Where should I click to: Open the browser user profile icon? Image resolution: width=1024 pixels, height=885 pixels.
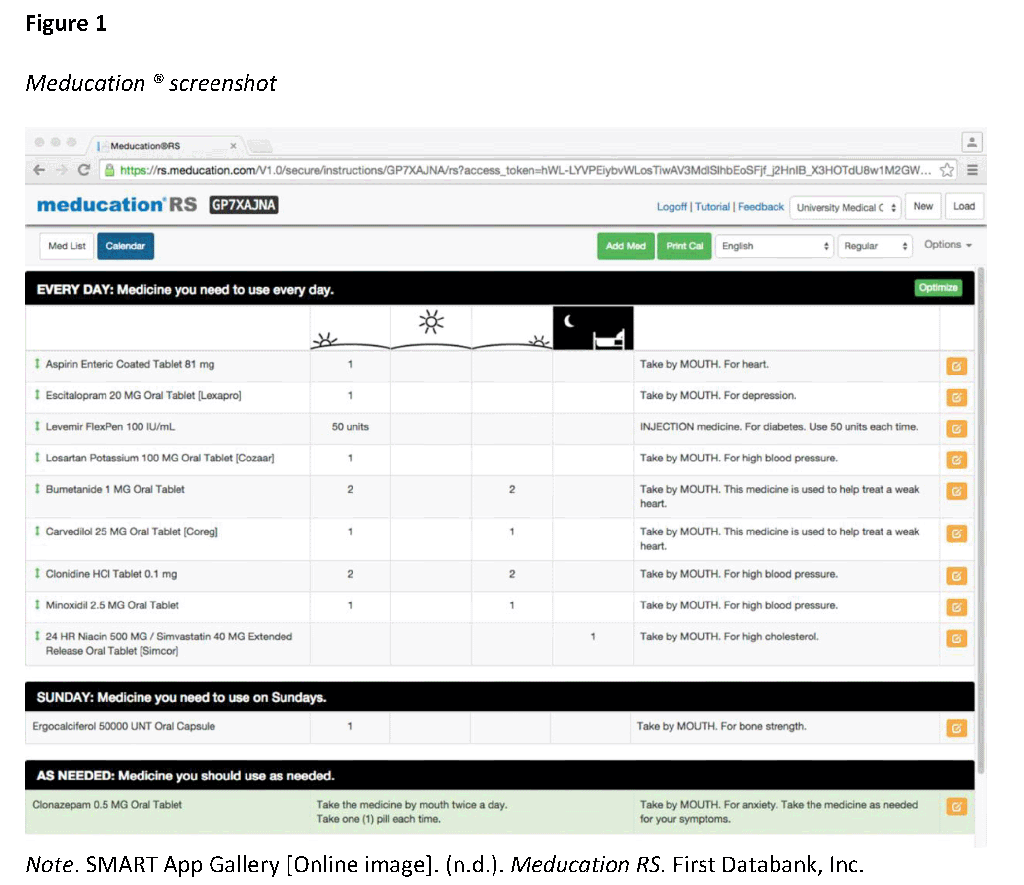coord(972,142)
